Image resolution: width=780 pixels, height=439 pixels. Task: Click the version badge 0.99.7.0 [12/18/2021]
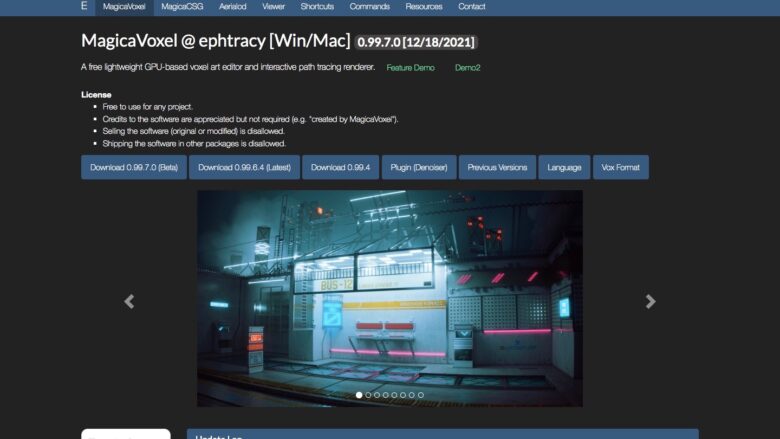pyautogui.click(x=416, y=42)
